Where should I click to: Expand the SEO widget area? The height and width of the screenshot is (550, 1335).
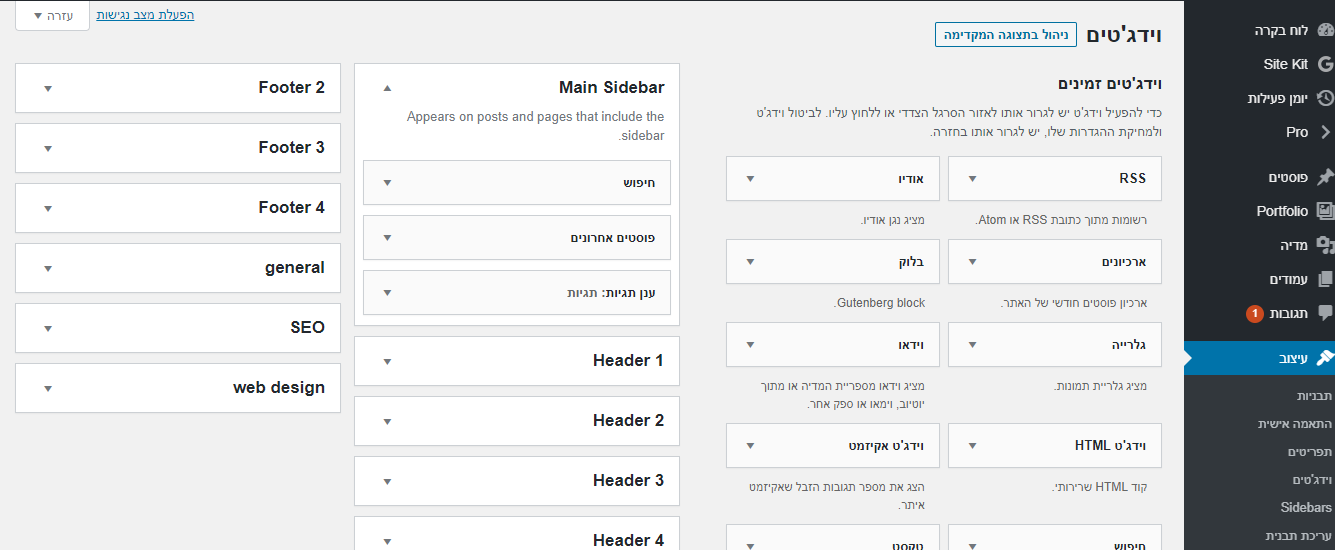pyautogui.click(x=47, y=328)
